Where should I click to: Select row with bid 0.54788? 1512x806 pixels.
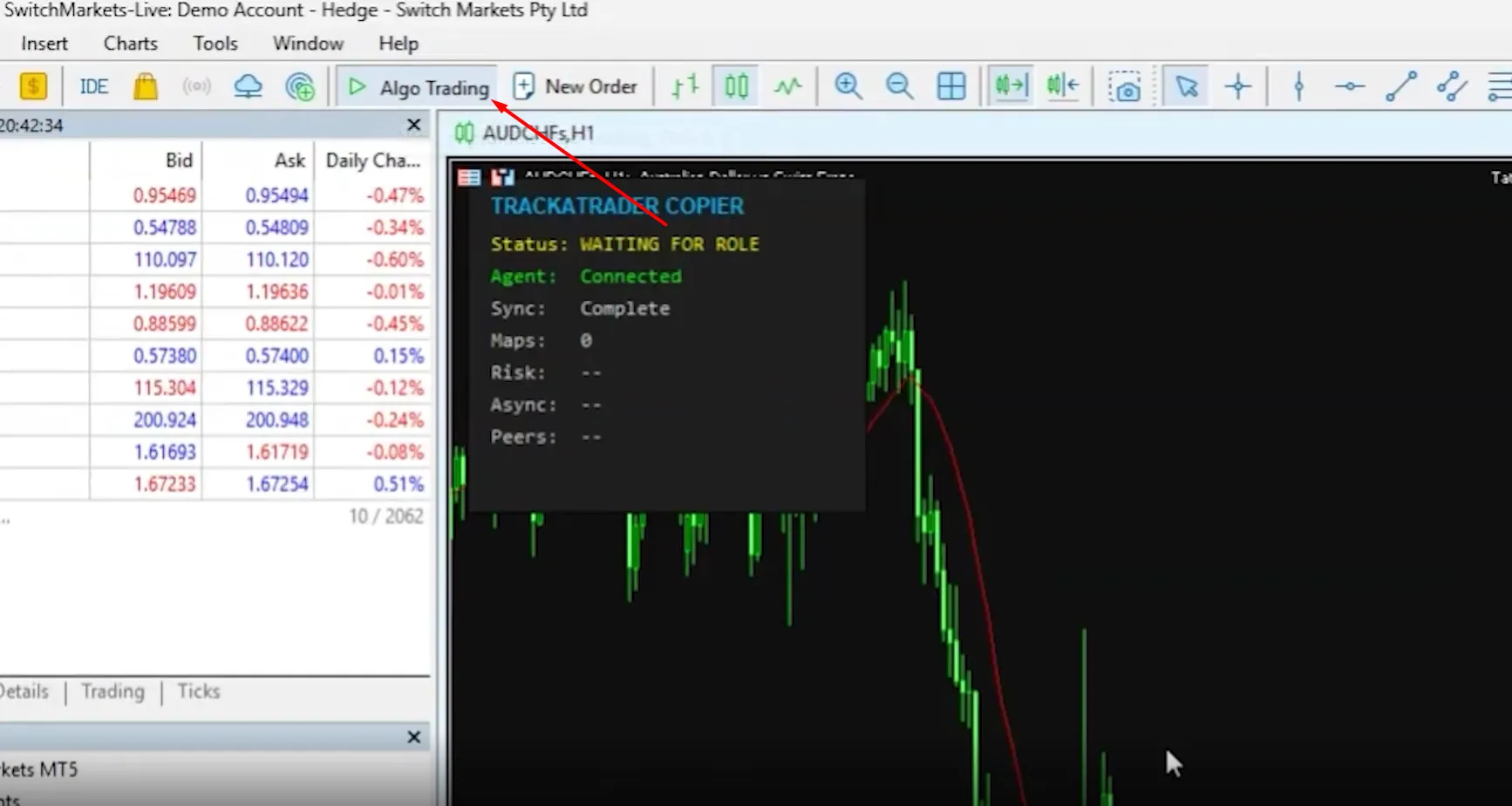click(x=215, y=228)
